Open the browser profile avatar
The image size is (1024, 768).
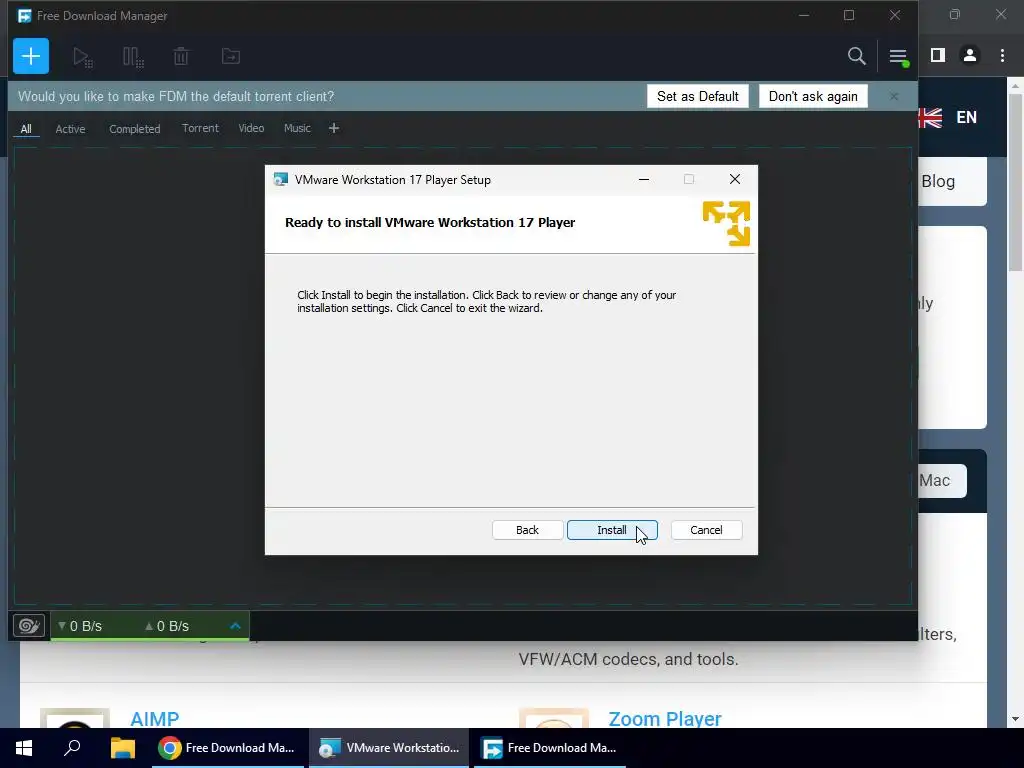coord(970,56)
